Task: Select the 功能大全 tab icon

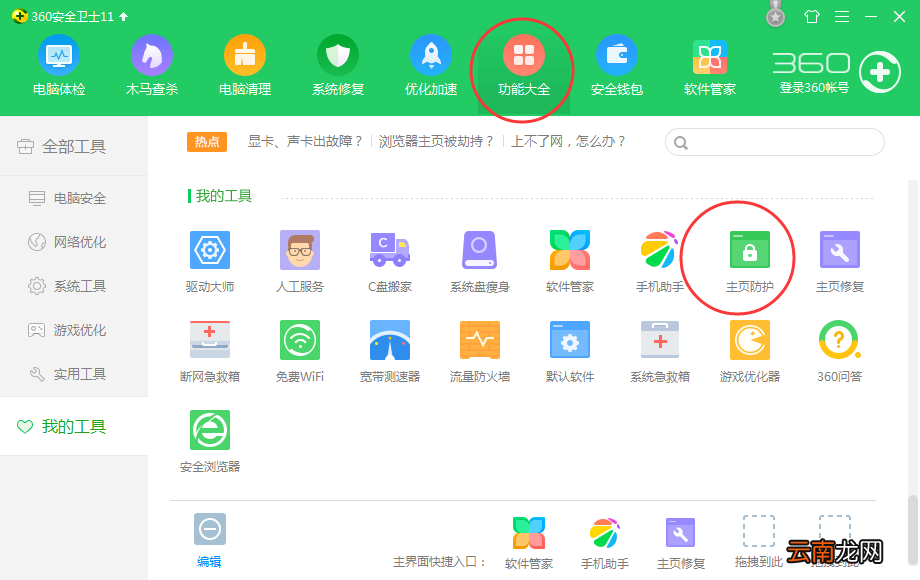Action: pyautogui.click(x=524, y=56)
